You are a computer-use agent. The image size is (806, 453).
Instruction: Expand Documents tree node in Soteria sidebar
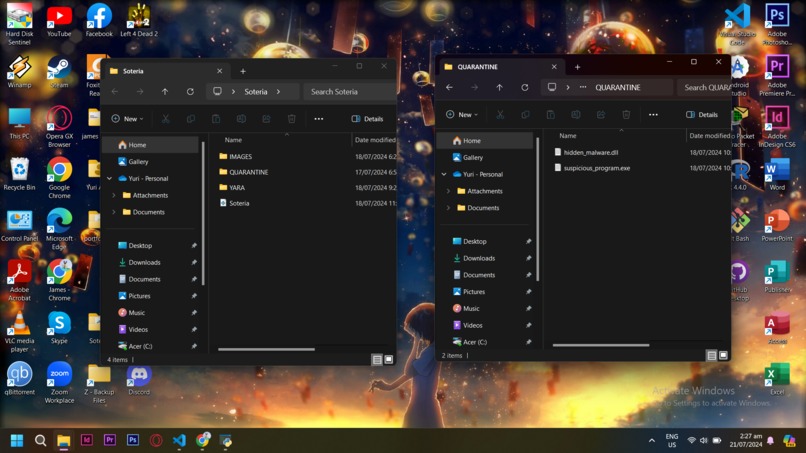point(114,212)
